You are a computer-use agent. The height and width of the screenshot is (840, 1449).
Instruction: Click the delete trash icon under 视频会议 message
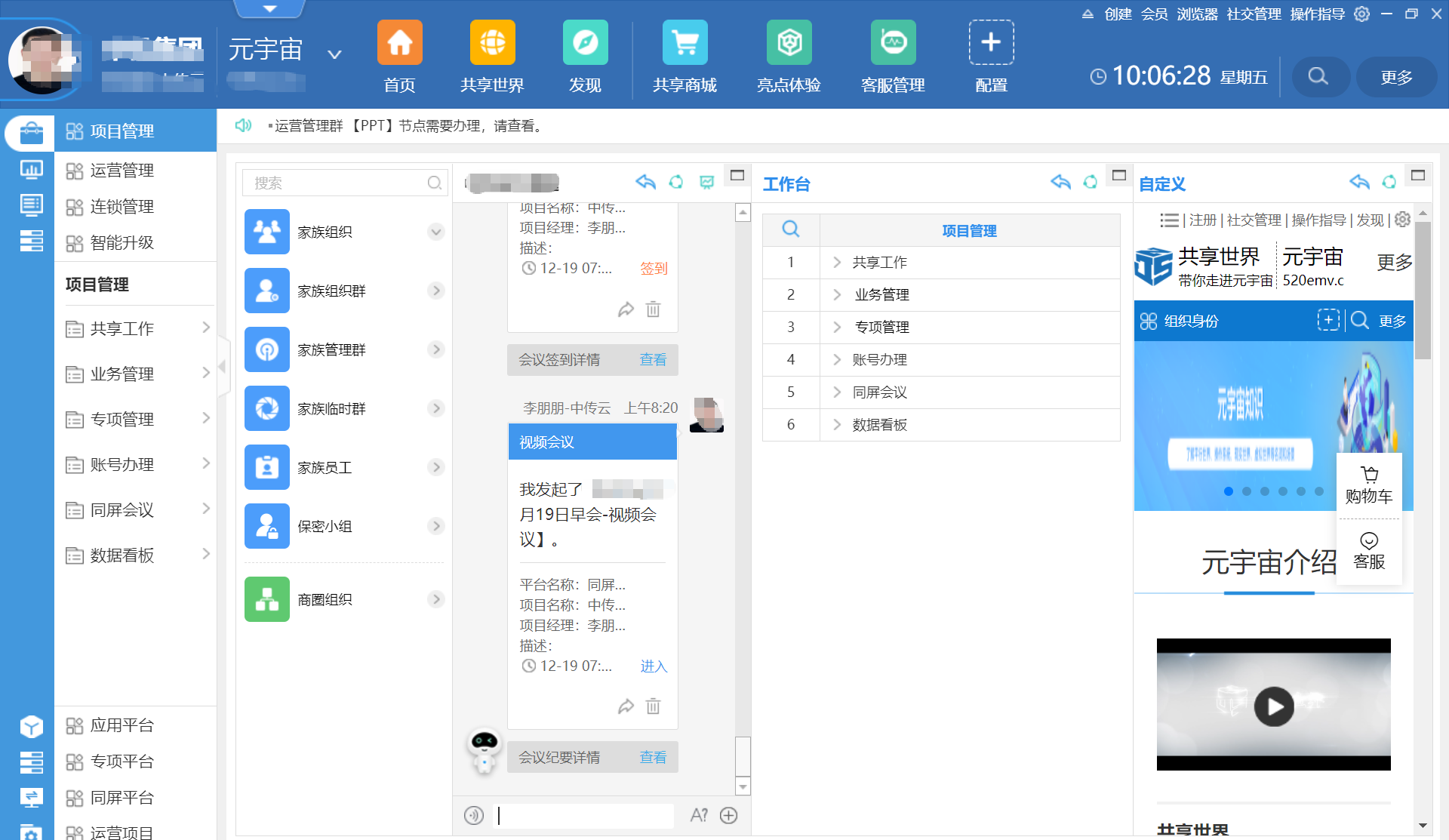(x=653, y=706)
